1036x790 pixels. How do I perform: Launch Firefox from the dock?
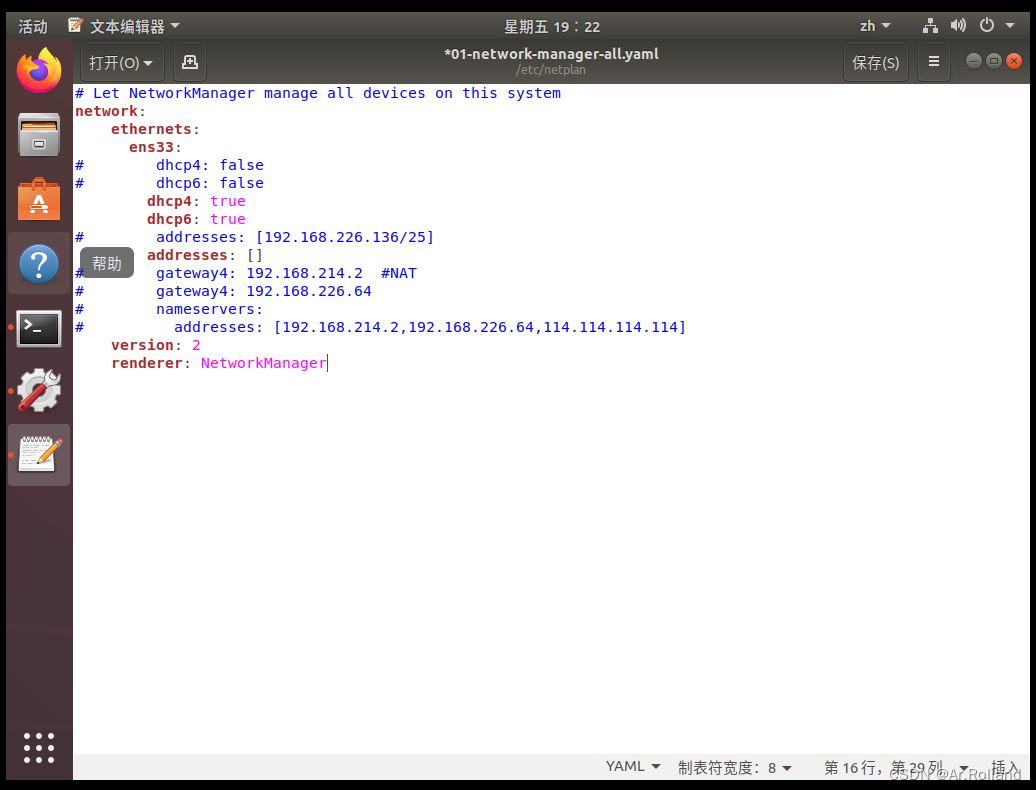38,71
